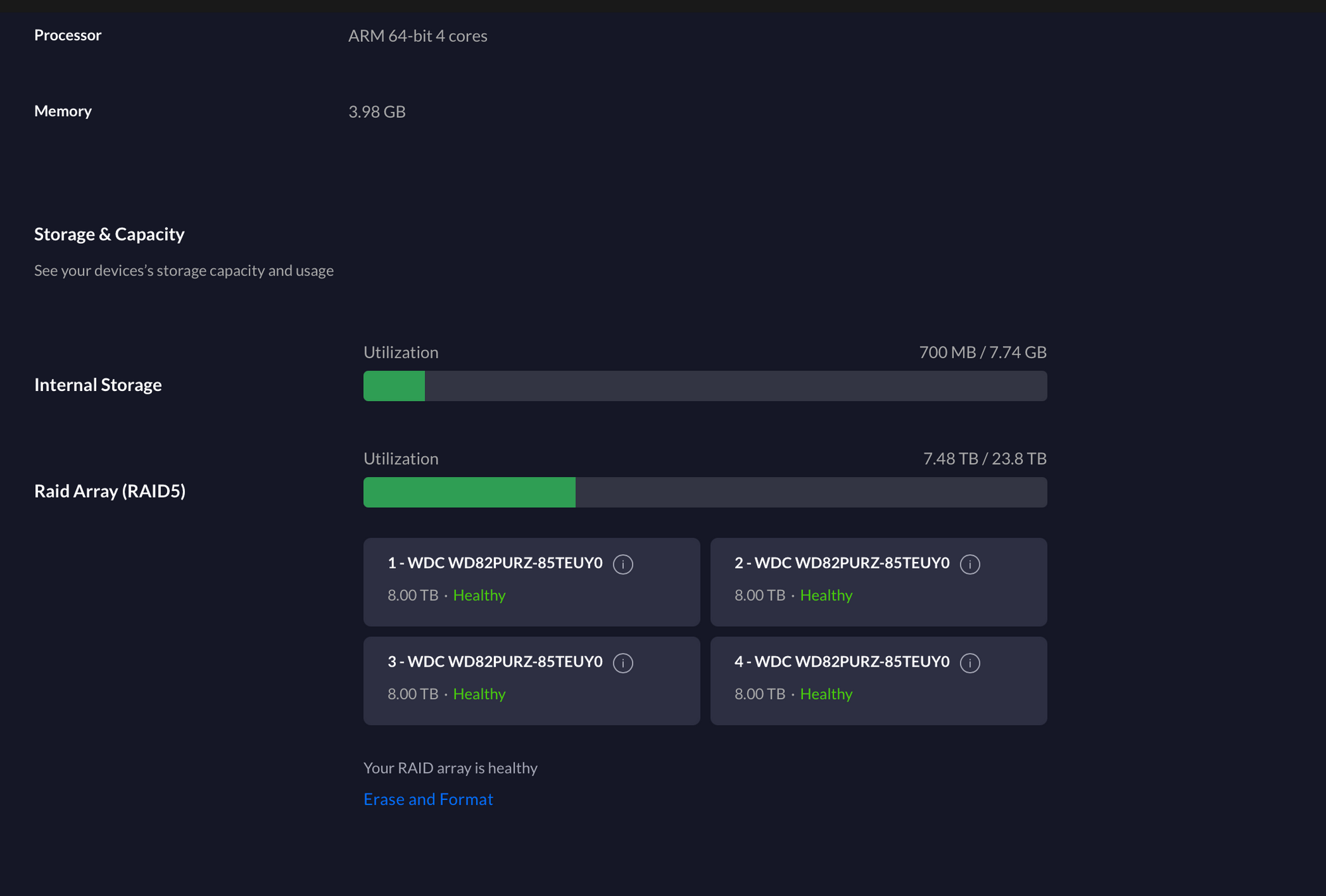The image size is (1326, 896).
Task: Click the Erase and Format link
Action: click(428, 799)
